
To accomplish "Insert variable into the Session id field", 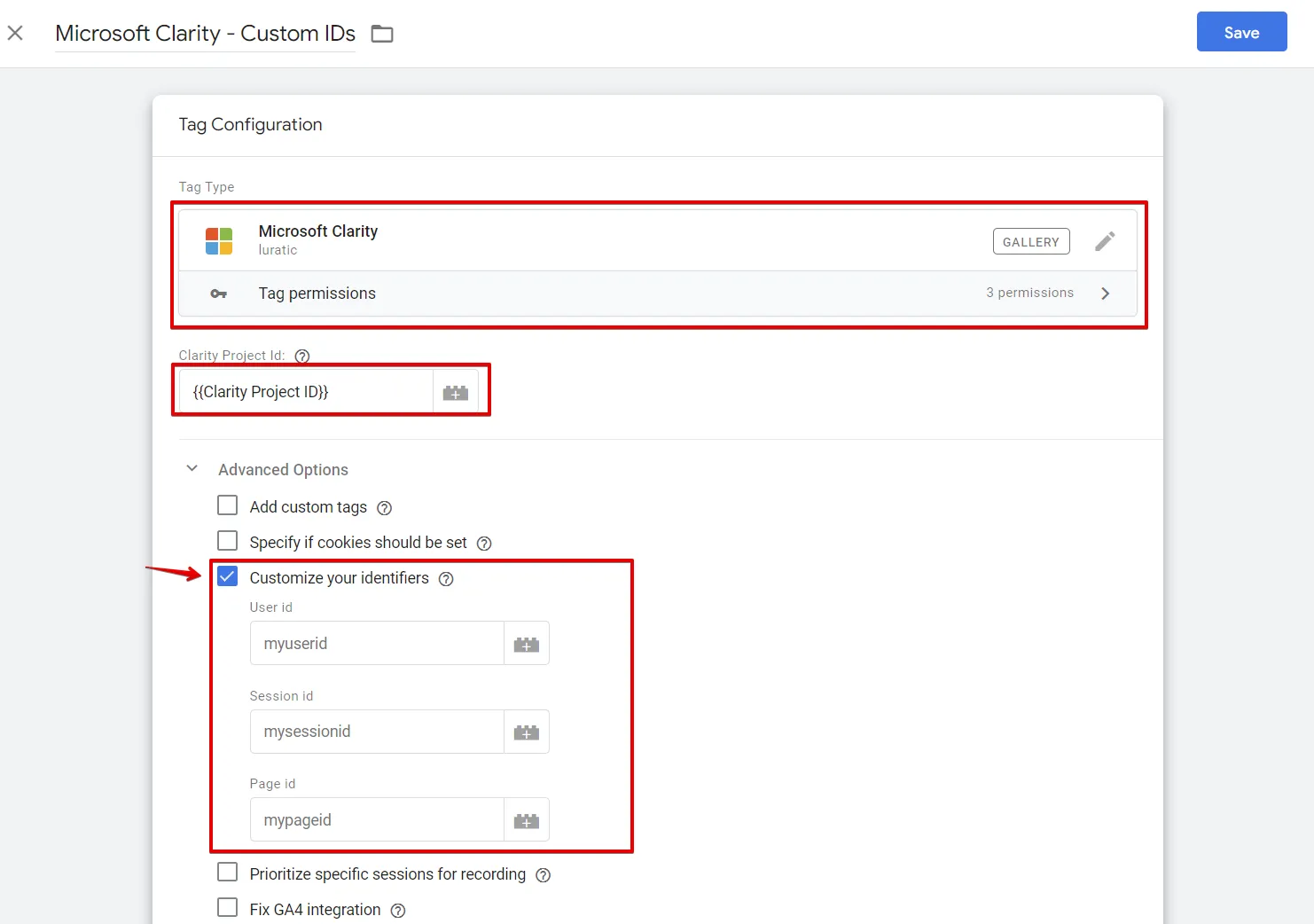I will pos(527,732).
